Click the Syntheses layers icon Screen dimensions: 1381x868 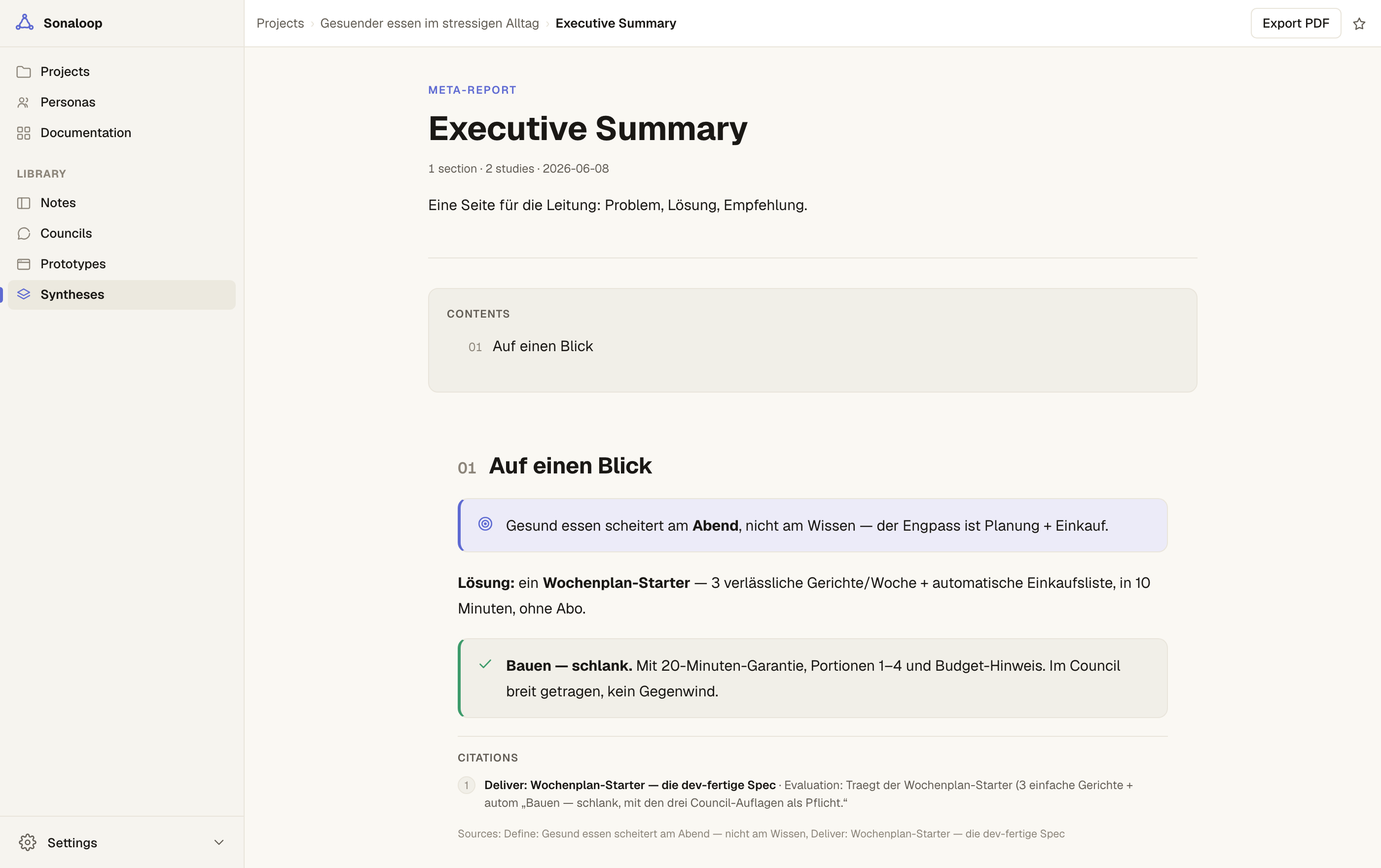tap(24, 294)
